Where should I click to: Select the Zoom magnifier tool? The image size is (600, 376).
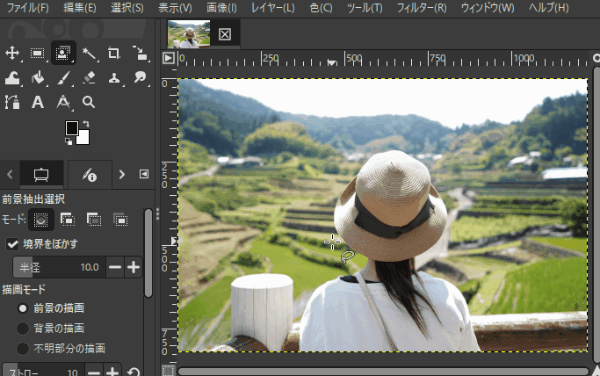[89, 102]
